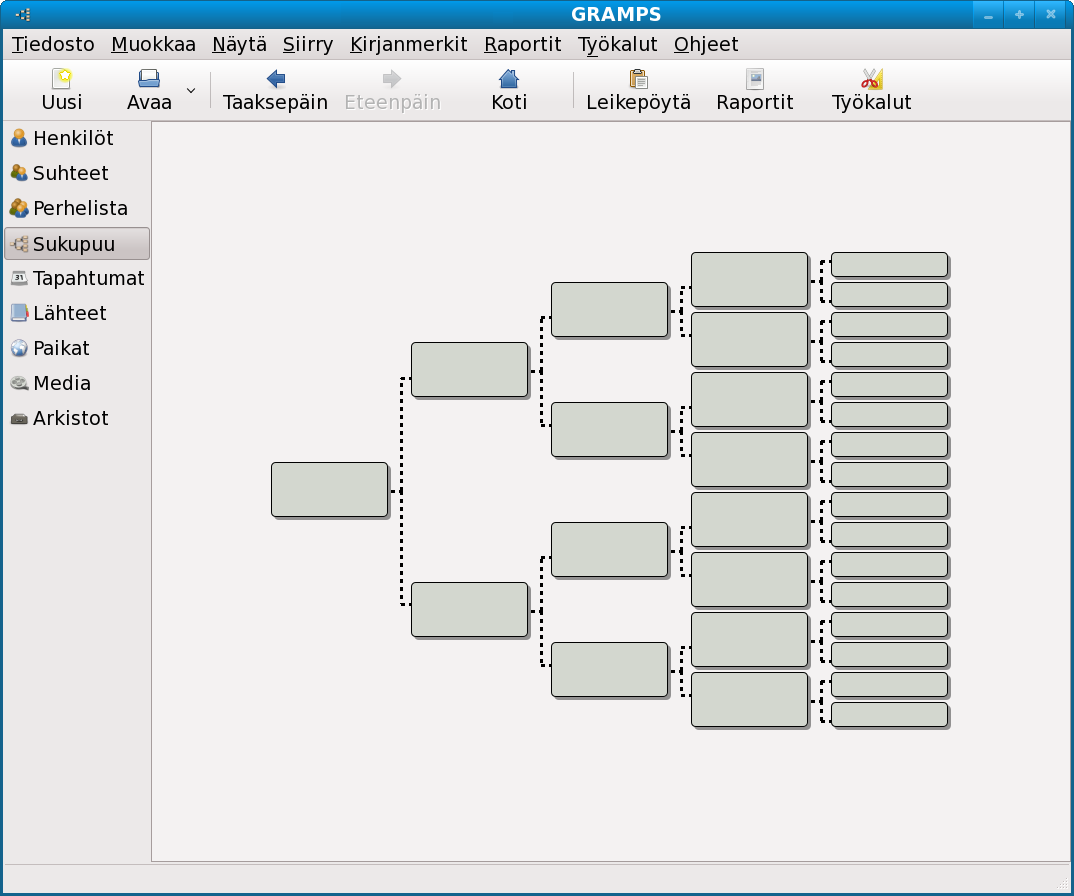
Task: Go back with Taaksepäin arrow
Action: [275, 80]
